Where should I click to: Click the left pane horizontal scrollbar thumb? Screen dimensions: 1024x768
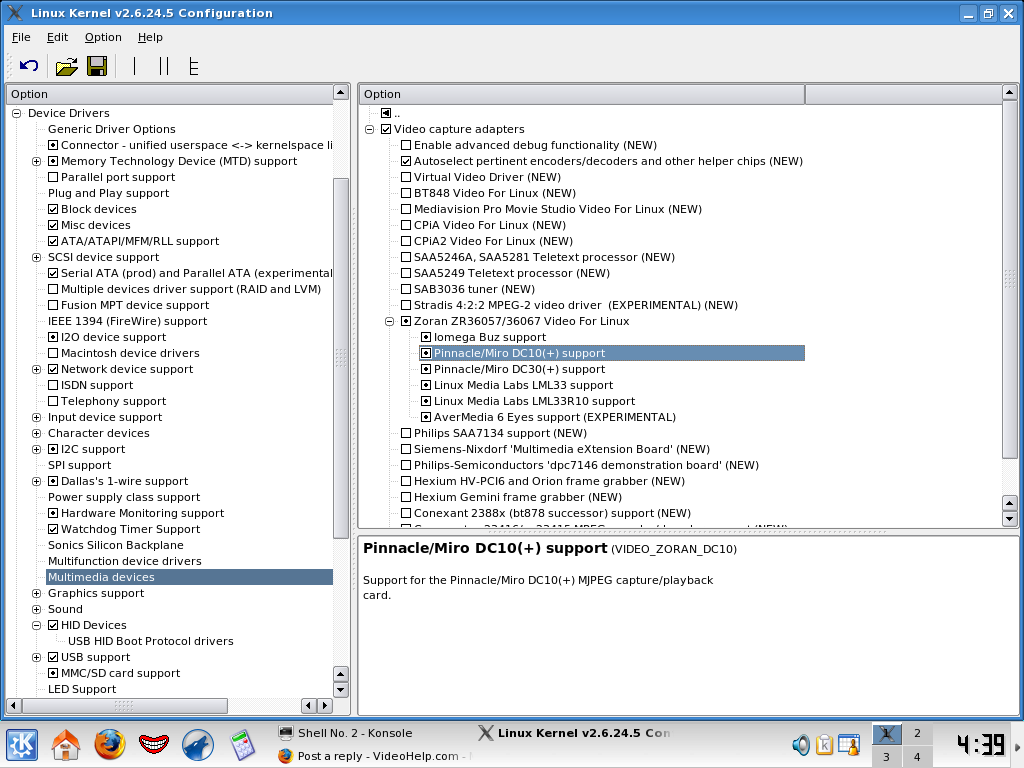pyautogui.click(x=124, y=706)
